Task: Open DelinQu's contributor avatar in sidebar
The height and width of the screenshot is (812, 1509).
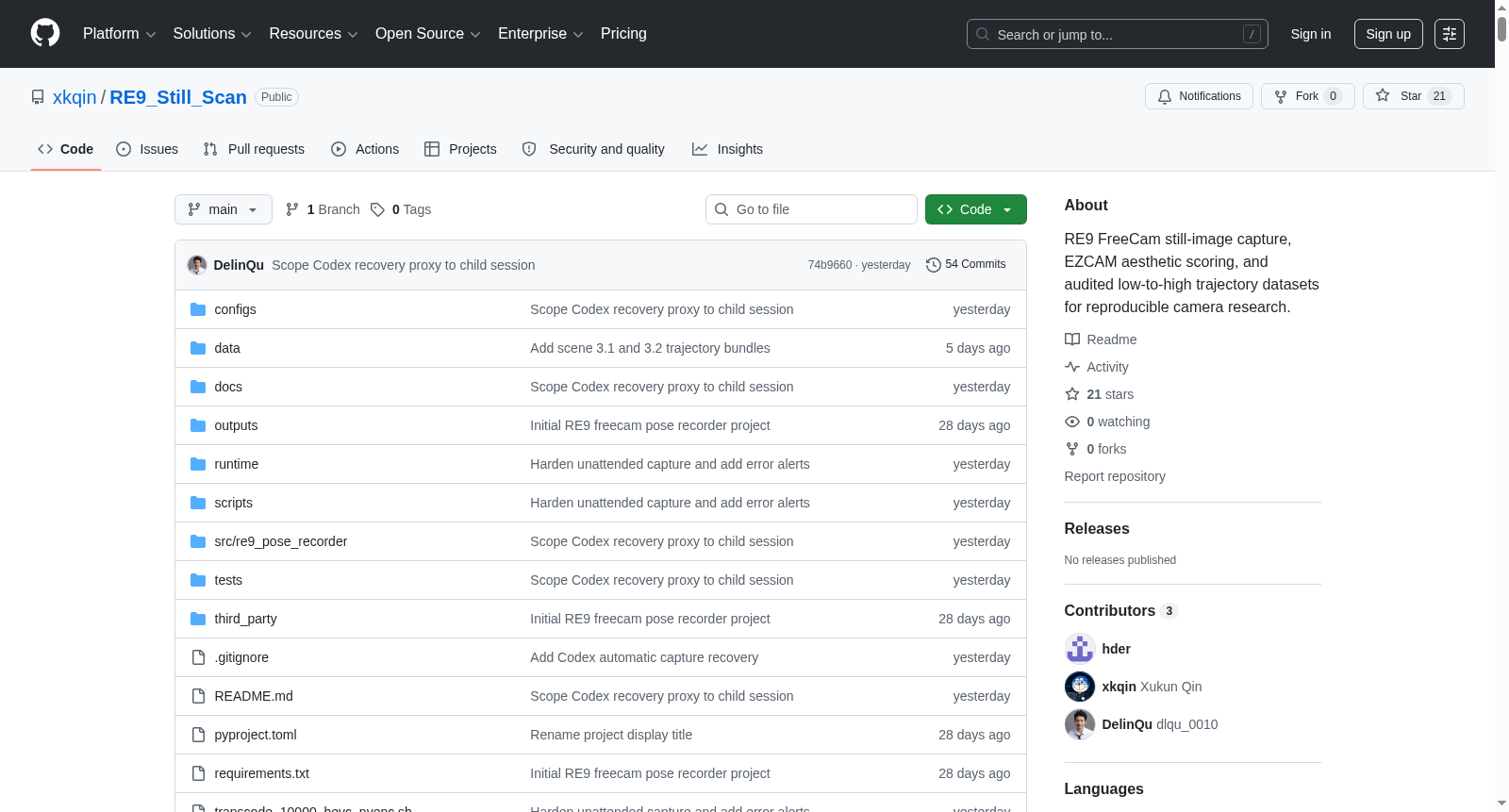Action: pos(1080,724)
